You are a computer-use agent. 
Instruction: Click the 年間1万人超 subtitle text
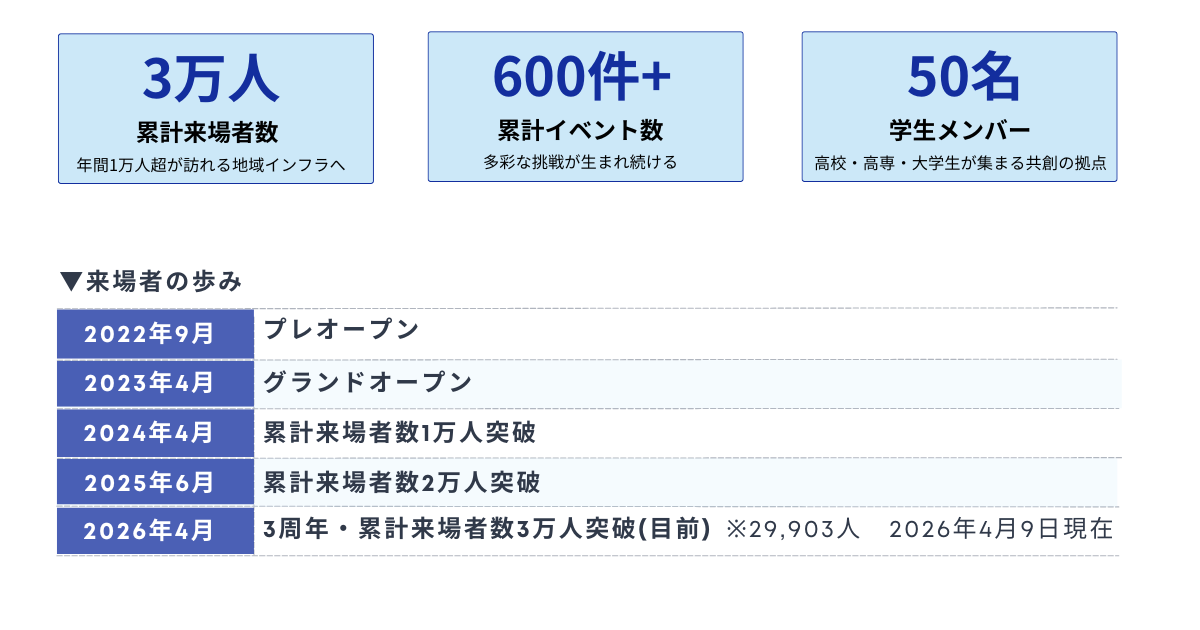coord(211,163)
